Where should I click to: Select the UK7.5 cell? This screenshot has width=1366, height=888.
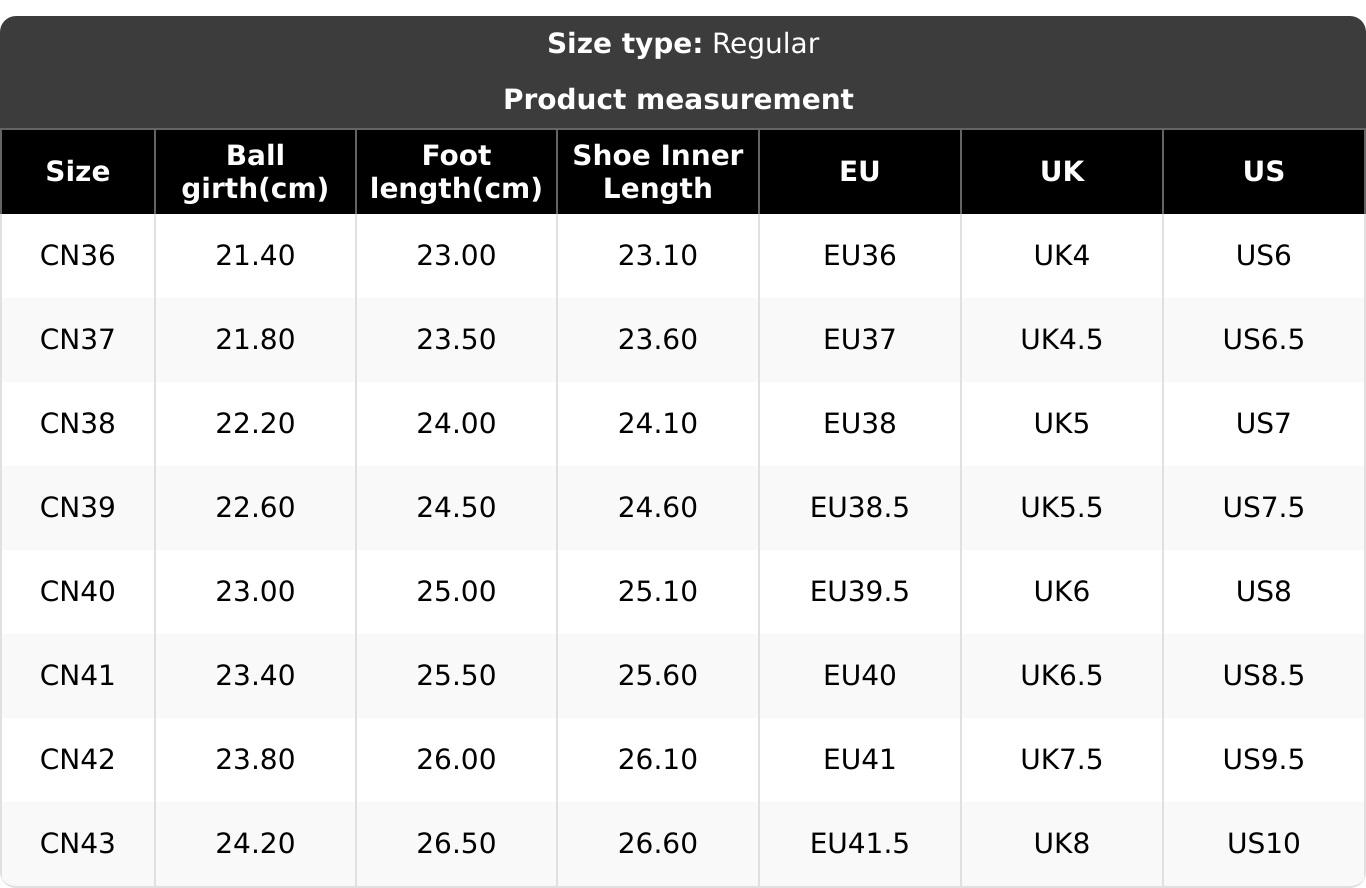[1061, 760]
